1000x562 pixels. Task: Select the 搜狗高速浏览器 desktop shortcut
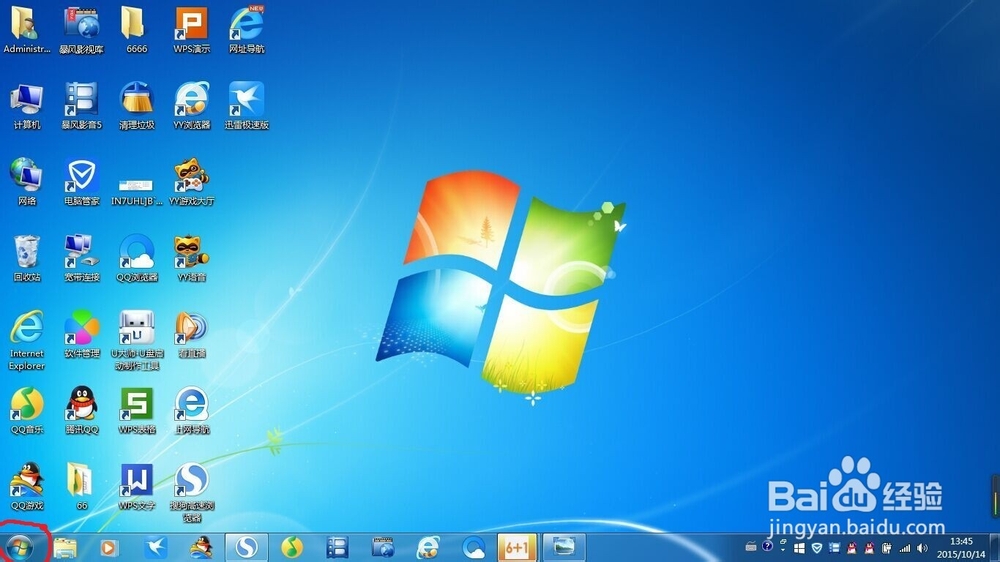[x=191, y=492]
